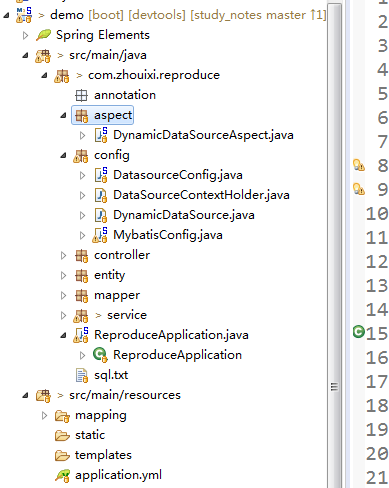Screen dimensions: 389x488
Task: Expand the mapping folder
Action: pyautogui.click(x=44, y=415)
